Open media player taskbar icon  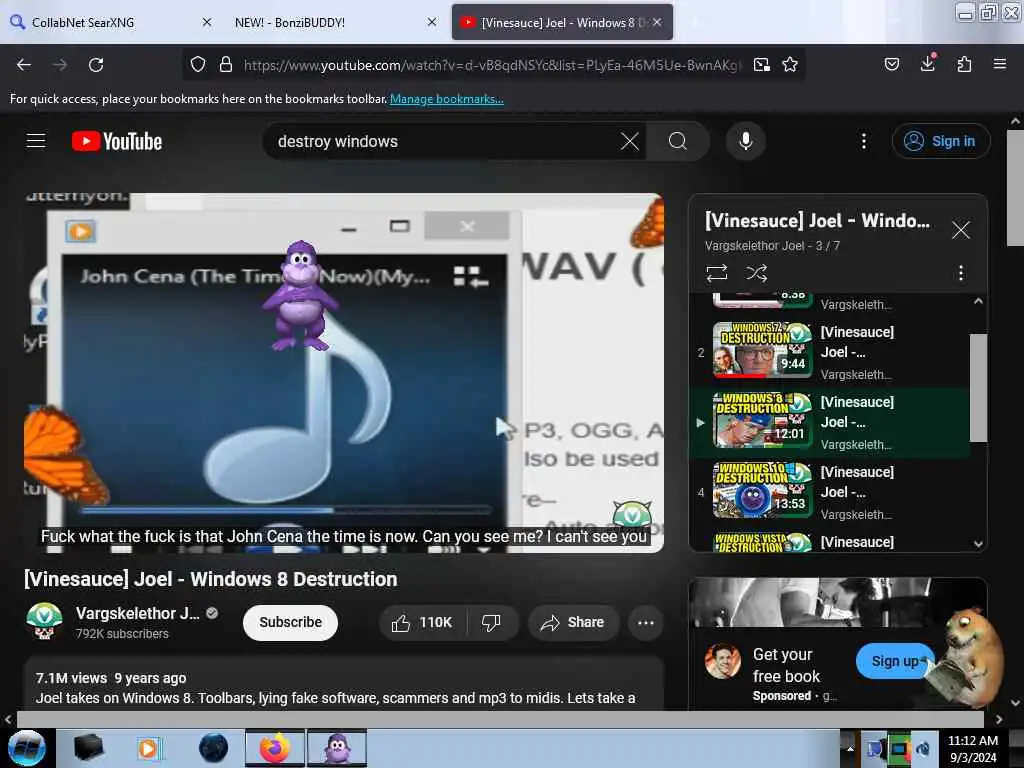pyautogui.click(x=148, y=748)
